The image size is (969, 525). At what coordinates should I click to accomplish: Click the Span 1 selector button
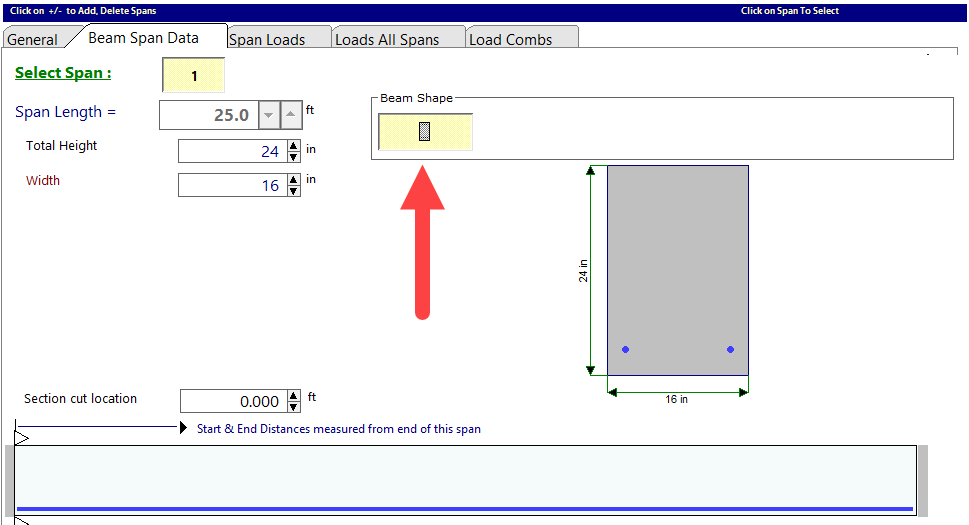pyautogui.click(x=194, y=76)
